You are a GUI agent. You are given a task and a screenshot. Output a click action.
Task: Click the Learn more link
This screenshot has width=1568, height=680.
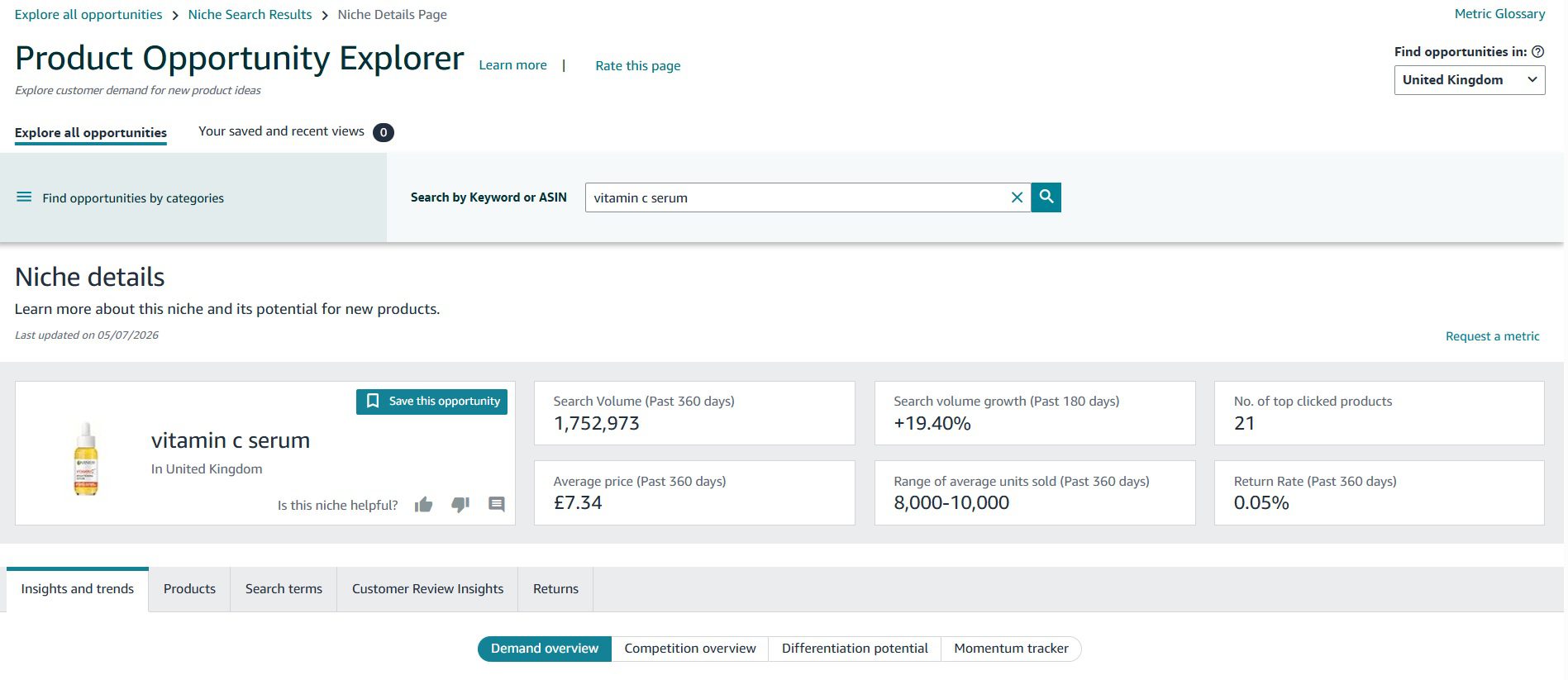512,65
